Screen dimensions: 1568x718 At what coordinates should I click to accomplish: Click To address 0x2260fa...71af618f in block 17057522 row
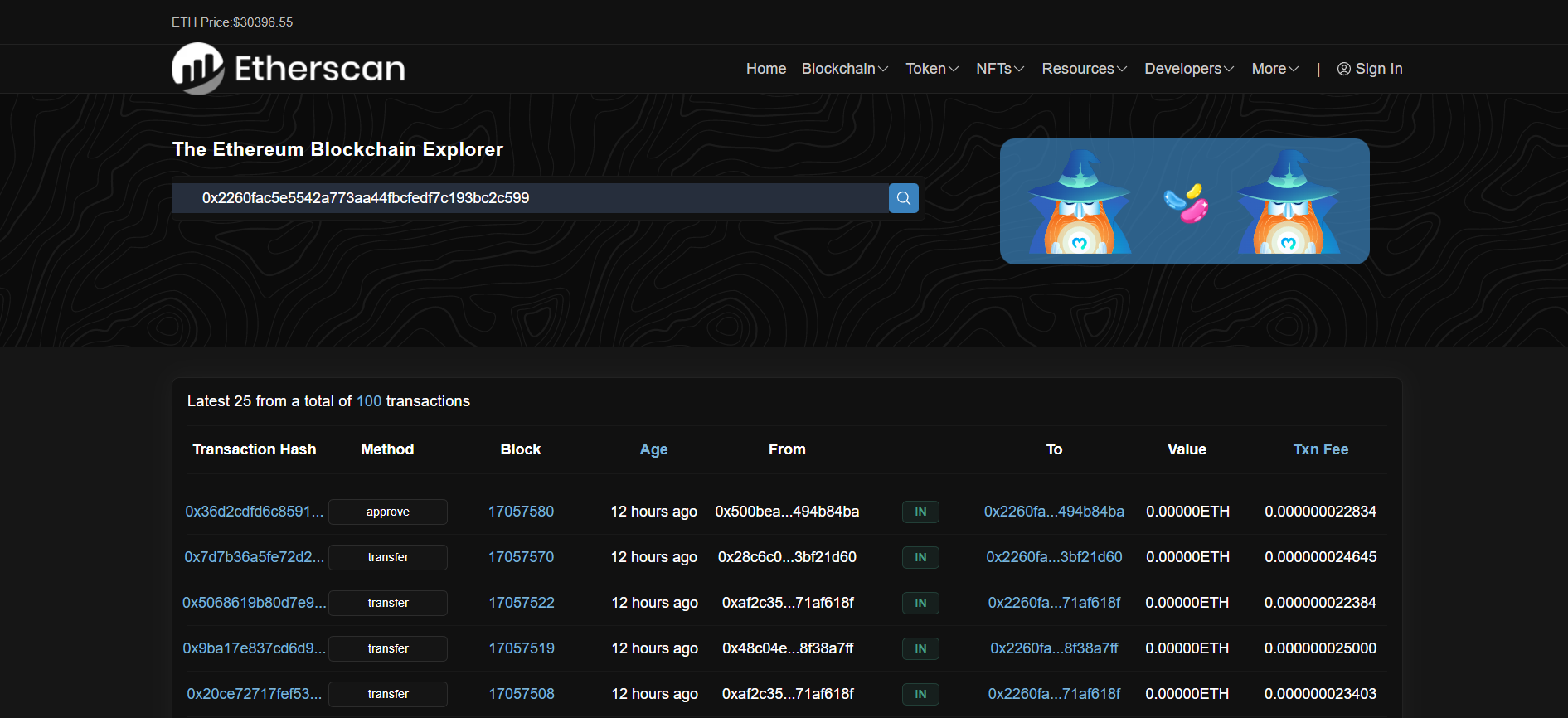(1054, 603)
